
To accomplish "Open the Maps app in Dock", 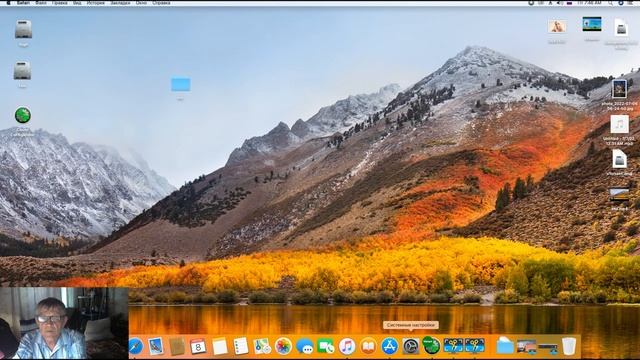I will (x=262, y=346).
